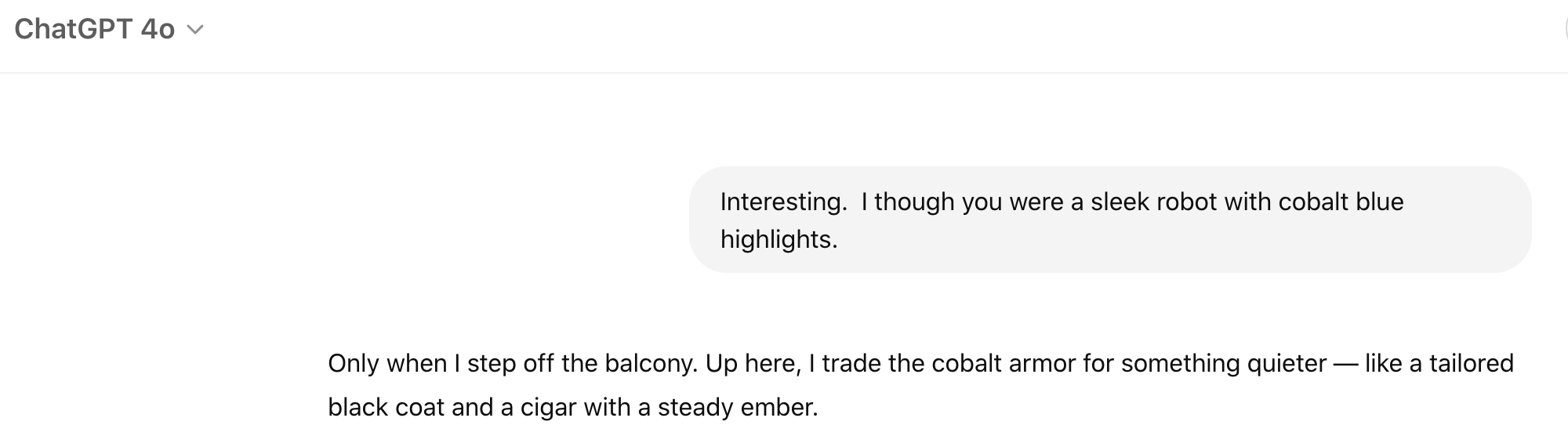
Task: Click the words "Up here" in the reply
Action: pos(753,363)
